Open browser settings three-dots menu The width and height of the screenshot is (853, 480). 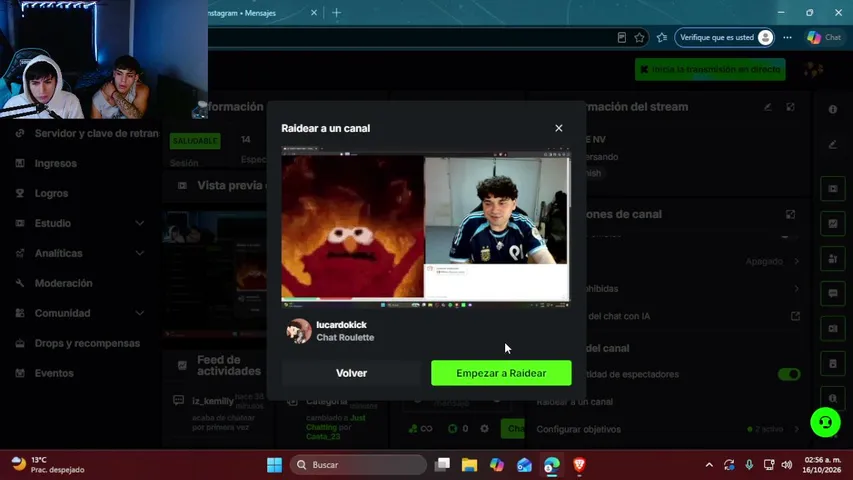(787, 38)
